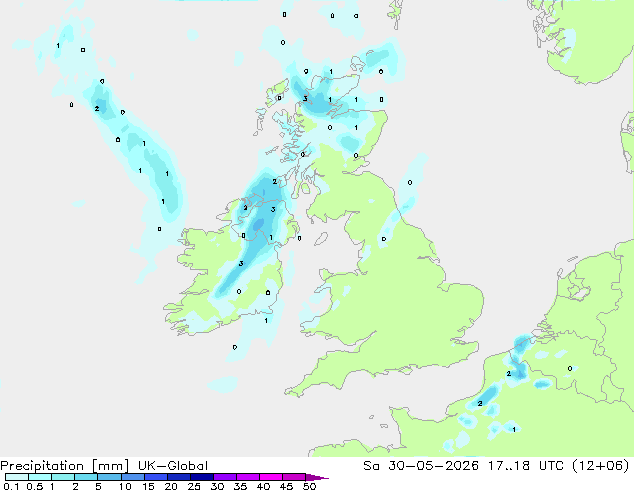Click the legend swatch between 1 and 2
This screenshot has width=634, height=490.
point(63,477)
